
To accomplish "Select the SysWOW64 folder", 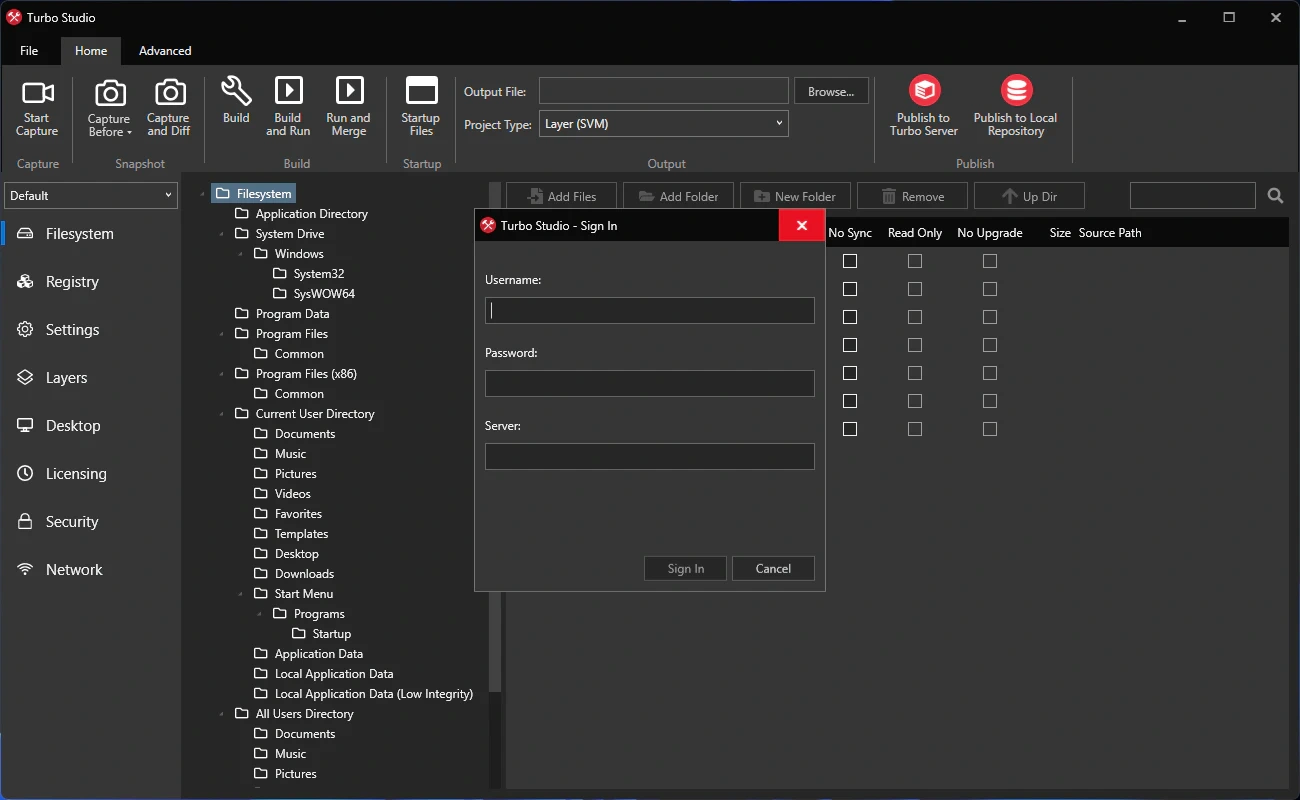I will tap(314, 294).
